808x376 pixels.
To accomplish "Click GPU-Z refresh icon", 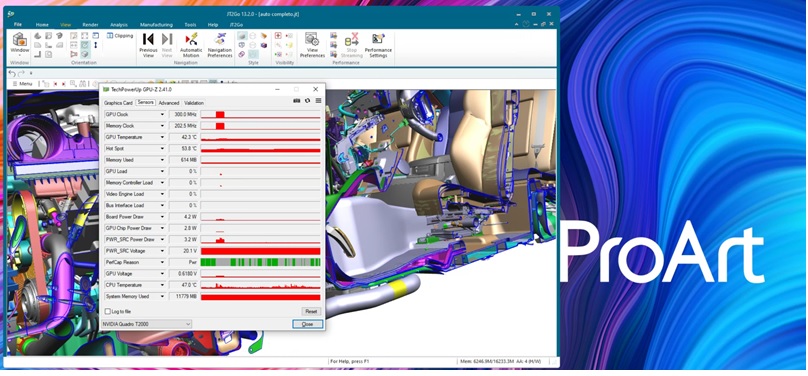I will click(308, 100).
